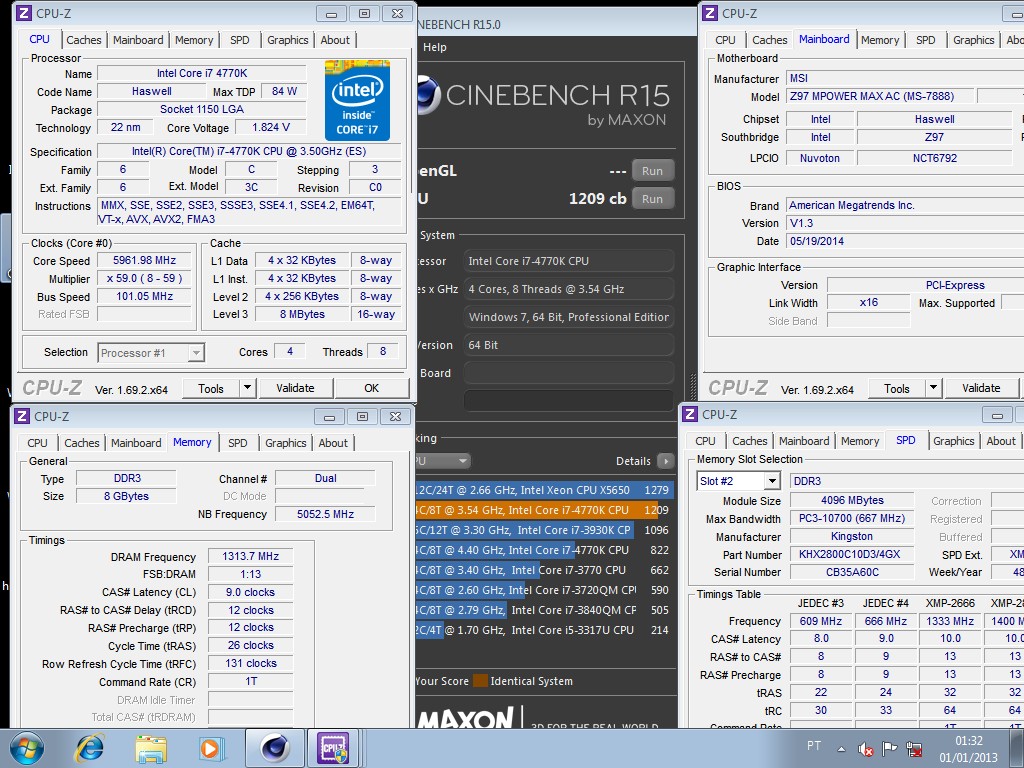The height and width of the screenshot is (768, 1024).
Task: Expand Tools dropdown arrow in CPU window
Action: tap(248, 388)
